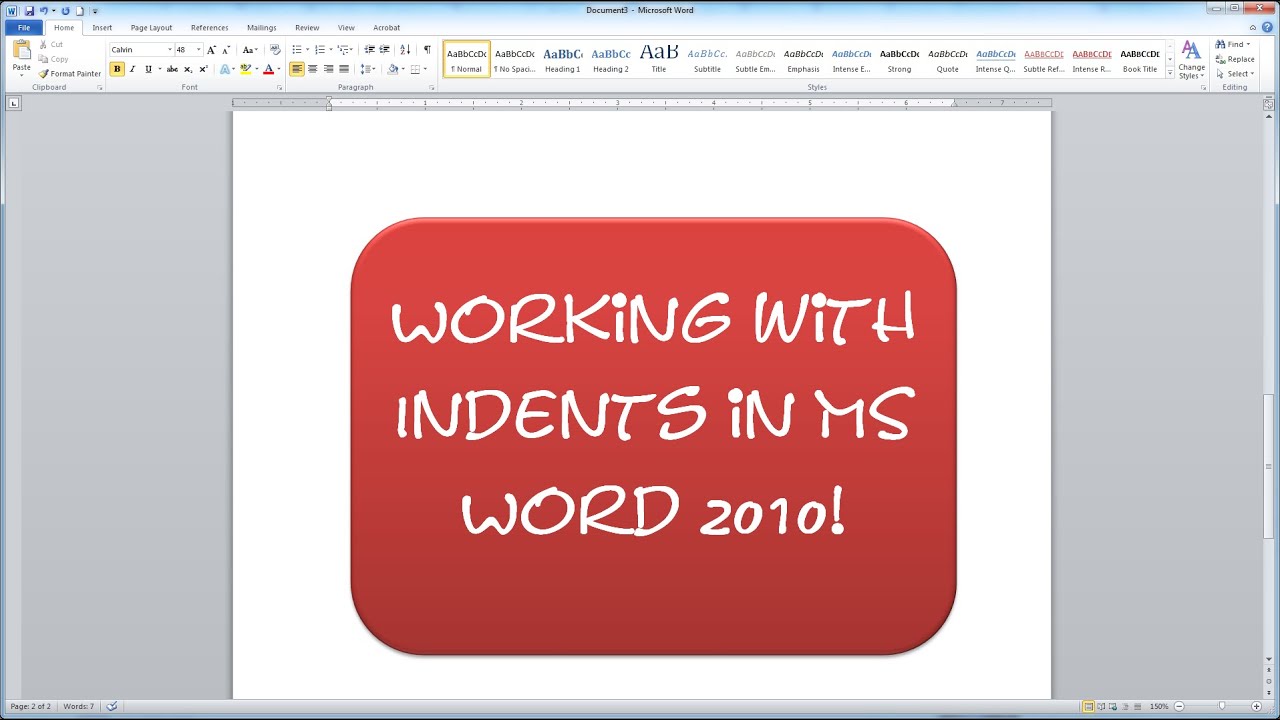The width and height of the screenshot is (1280, 720).
Task: Clear formatting with eraser icon
Action: coord(275,49)
